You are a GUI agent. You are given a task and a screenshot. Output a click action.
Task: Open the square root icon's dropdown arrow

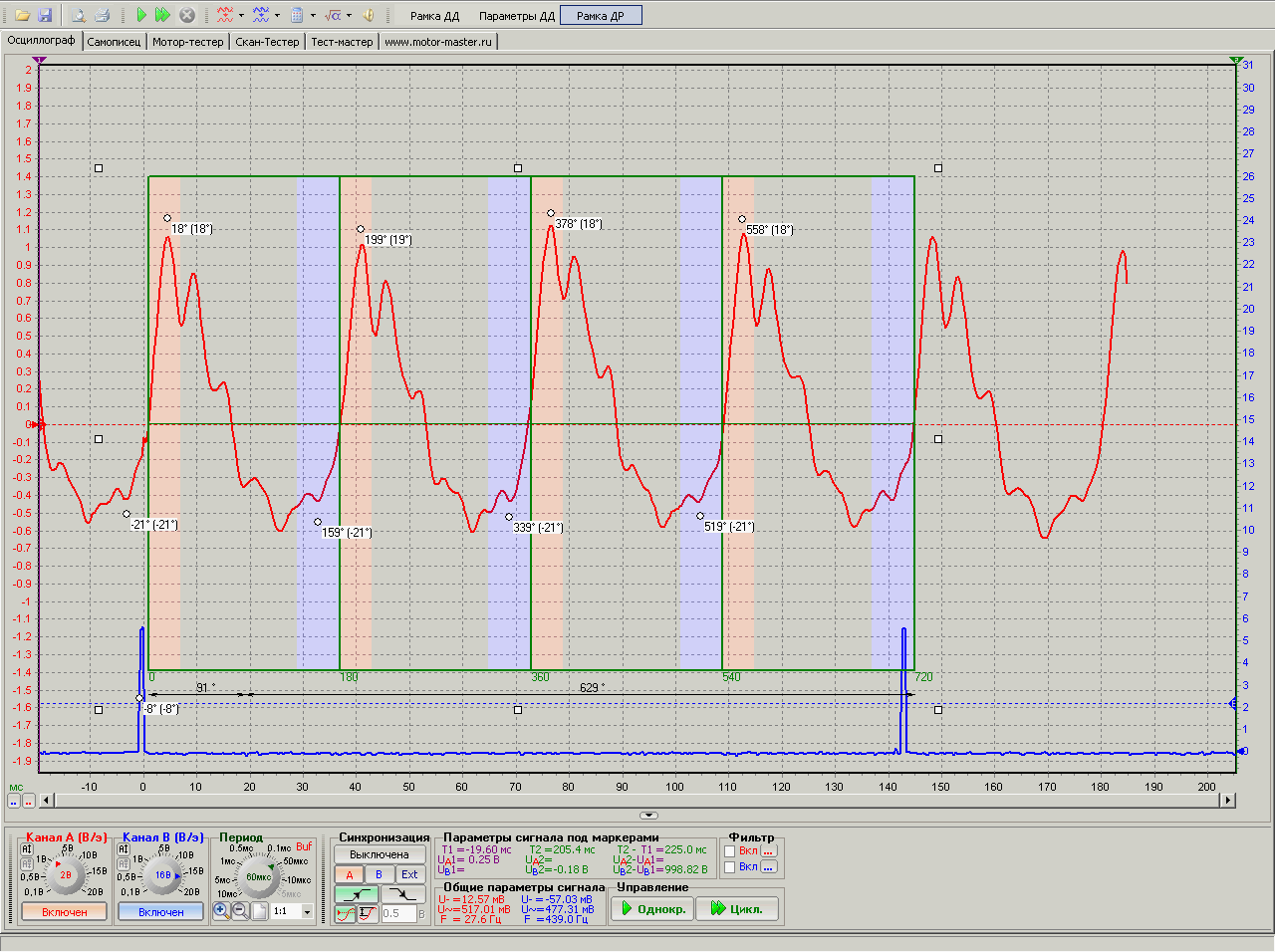coord(349,16)
